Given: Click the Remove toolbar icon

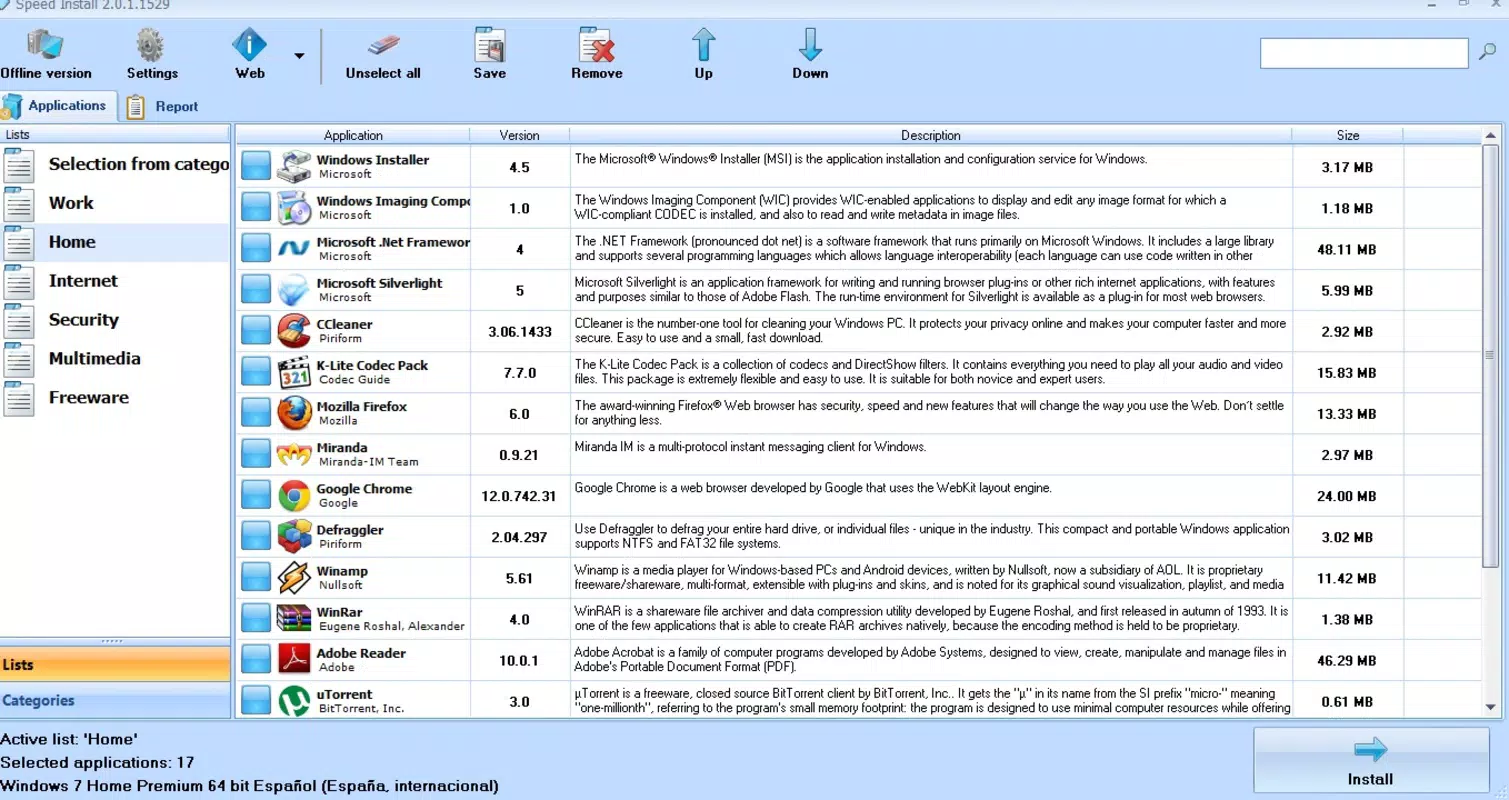Looking at the screenshot, I should coord(597,45).
